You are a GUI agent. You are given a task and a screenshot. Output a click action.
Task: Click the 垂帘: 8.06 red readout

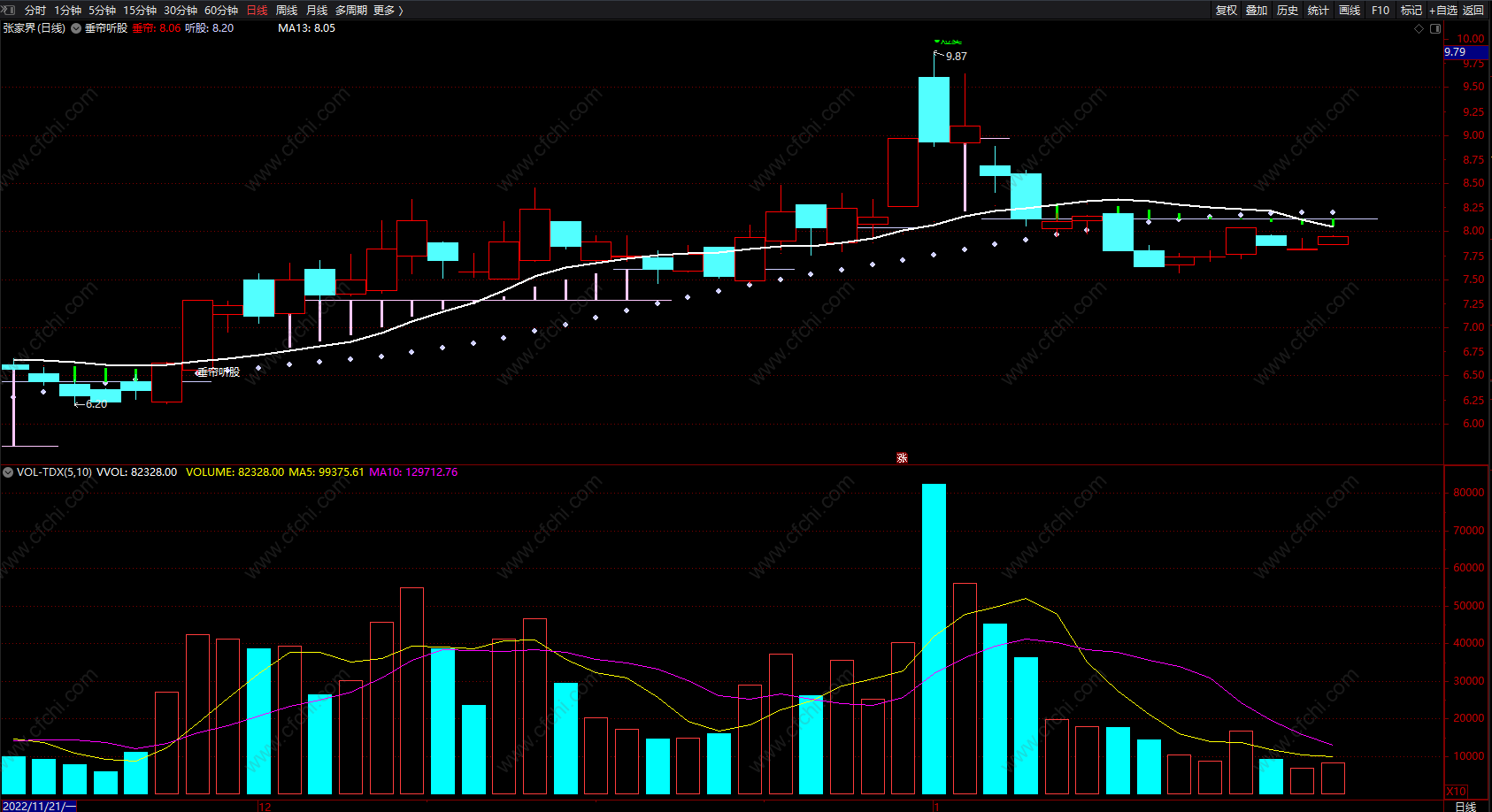(x=157, y=28)
